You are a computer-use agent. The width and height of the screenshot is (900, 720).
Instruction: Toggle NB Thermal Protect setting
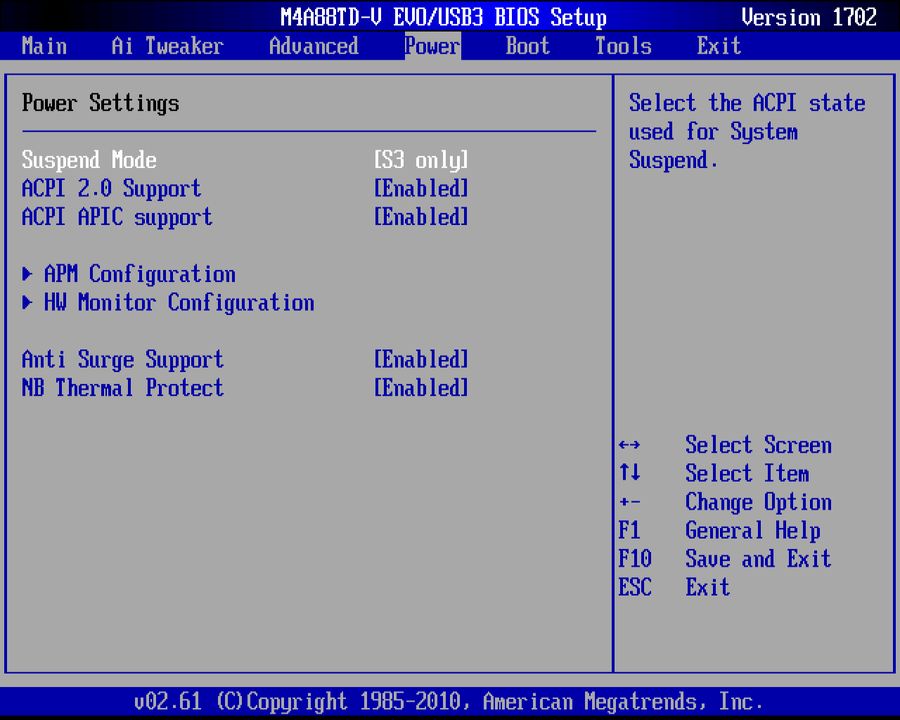pos(420,388)
